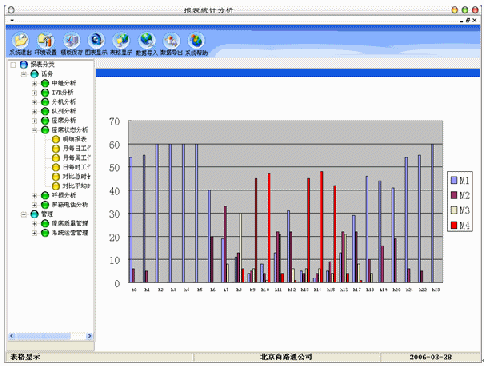Click the 模板保存 template save icon
The height and width of the screenshot is (366, 484).
[71, 41]
